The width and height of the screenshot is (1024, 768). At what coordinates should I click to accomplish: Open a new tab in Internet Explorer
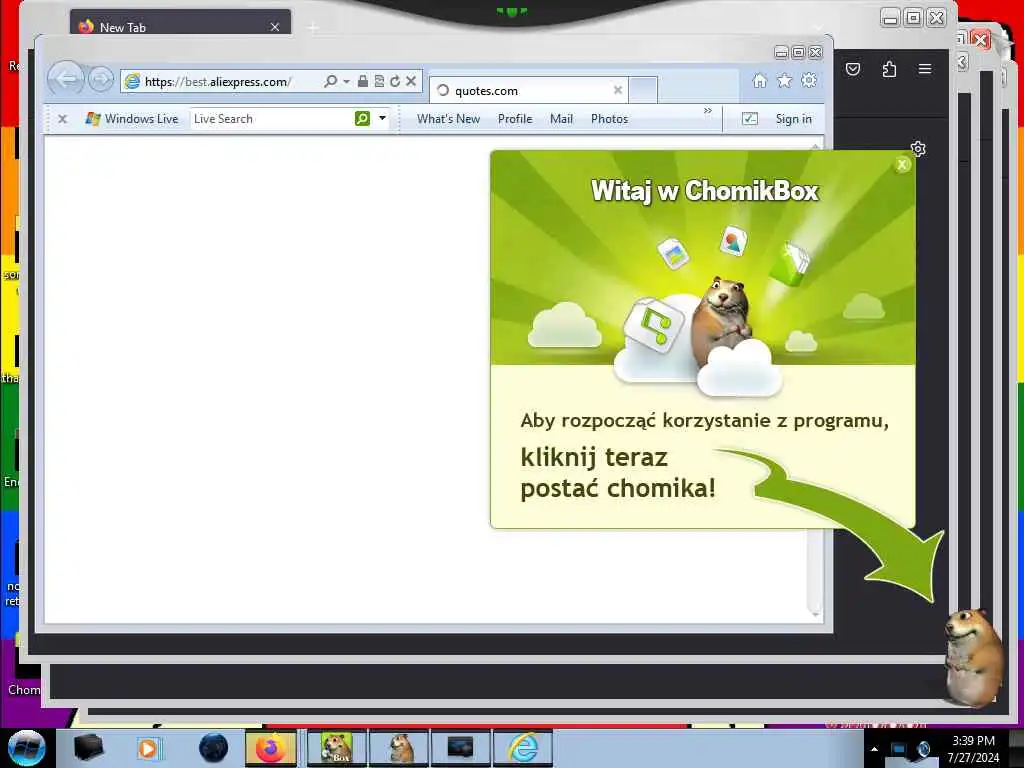point(643,90)
